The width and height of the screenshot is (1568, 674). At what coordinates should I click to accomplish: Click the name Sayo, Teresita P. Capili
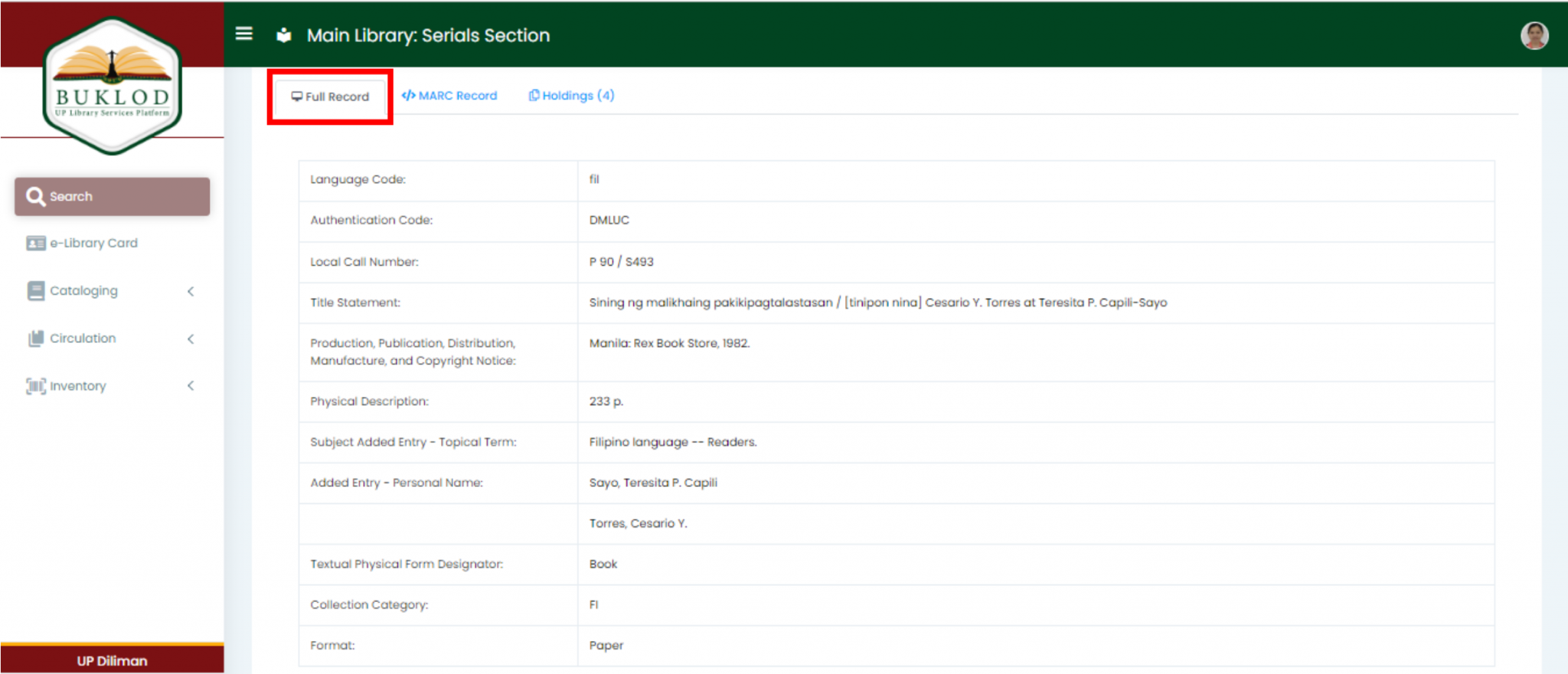click(x=653, y=483)
